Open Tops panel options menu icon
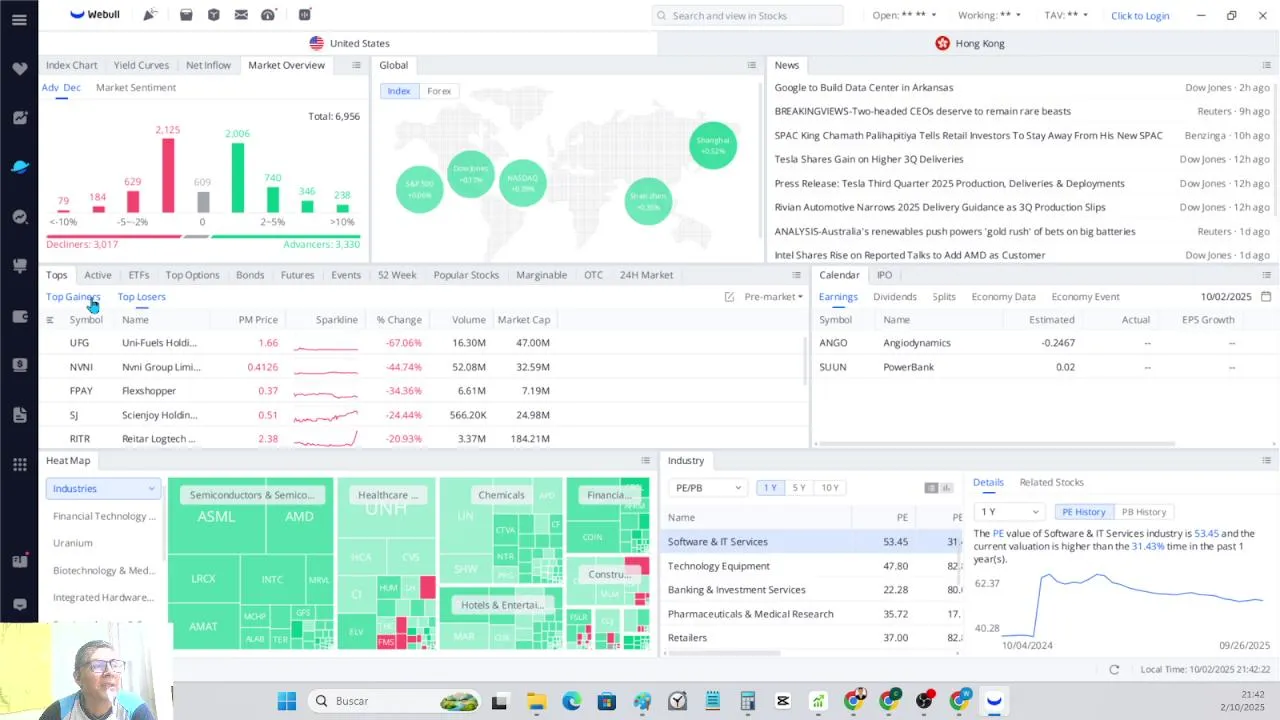Screen dimensions: 1280x720 tap(797, 275)
